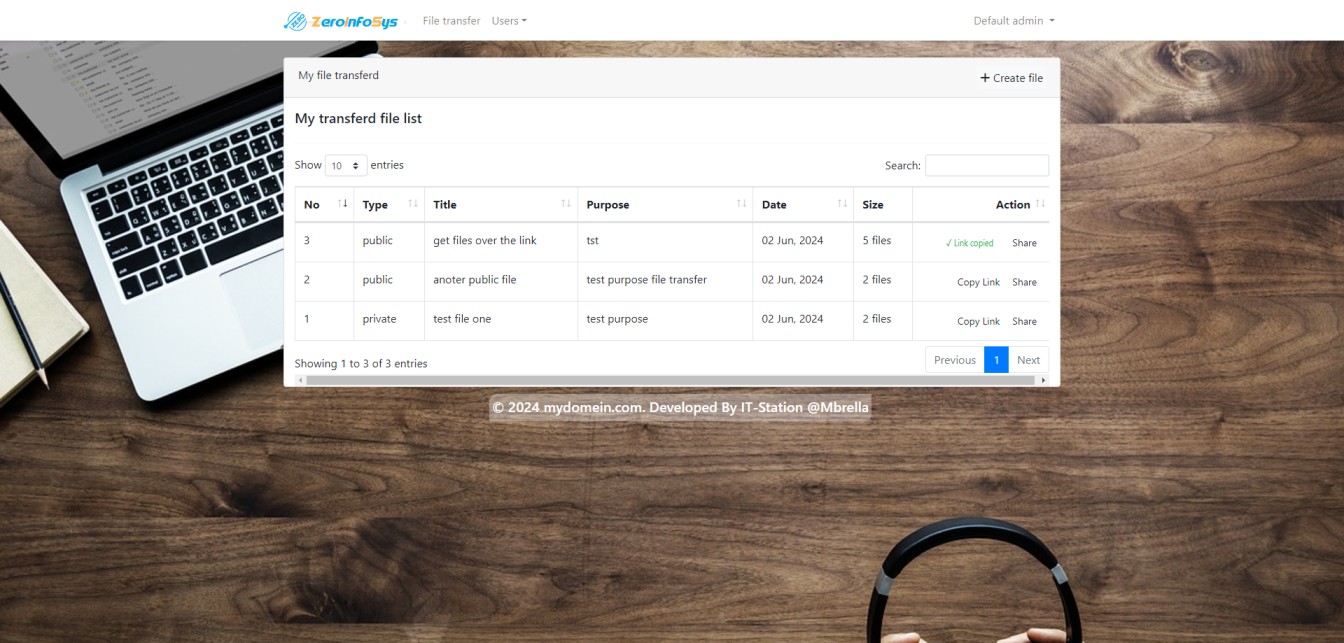The height and width of the screenshot is (643, 1344).
Task: Click the horizontal scrollbar right arrow
Action: click(x=1043, y=380)
